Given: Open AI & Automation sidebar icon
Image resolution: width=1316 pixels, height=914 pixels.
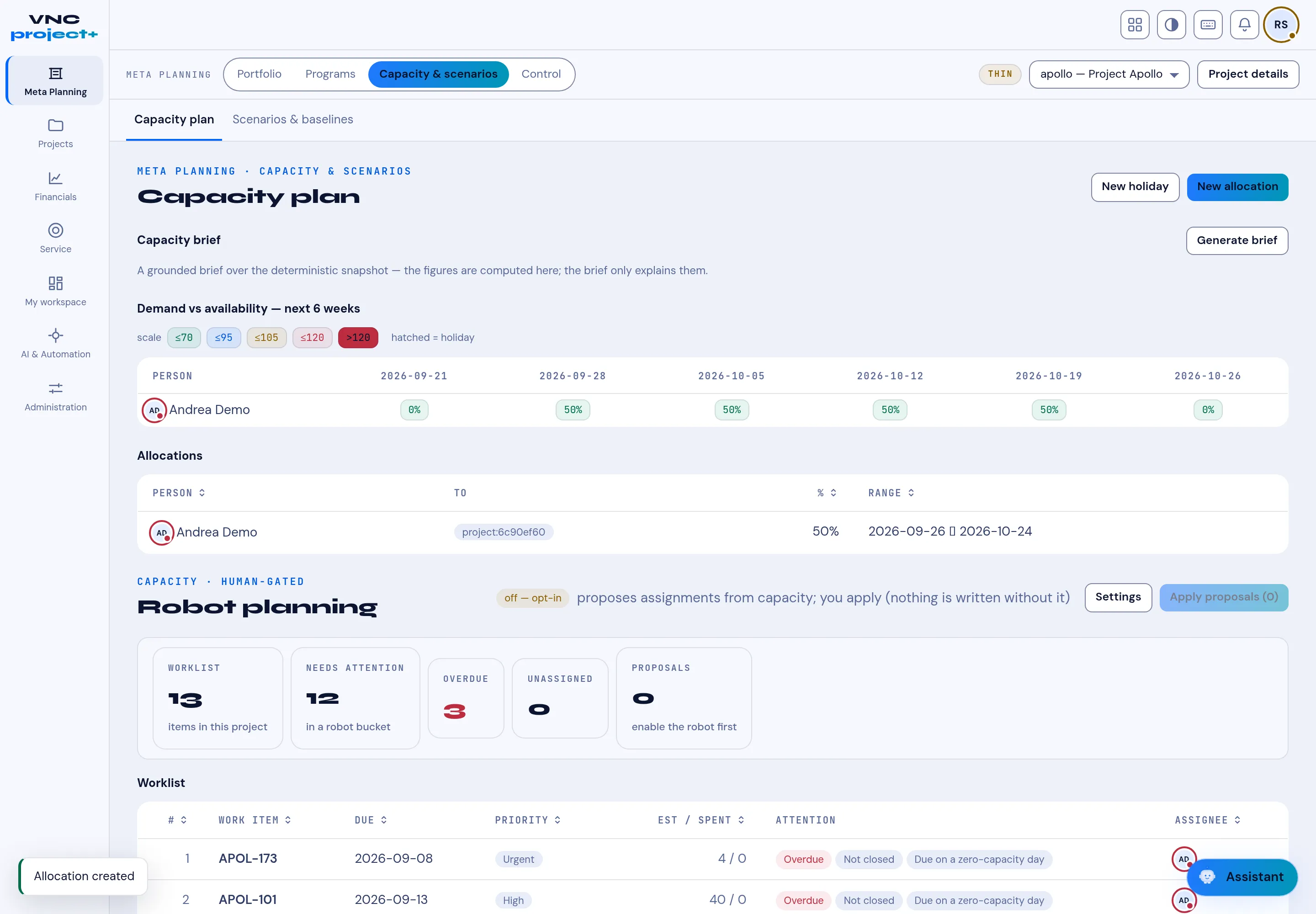Looking at the screenshot, I should tap(56, 335).
